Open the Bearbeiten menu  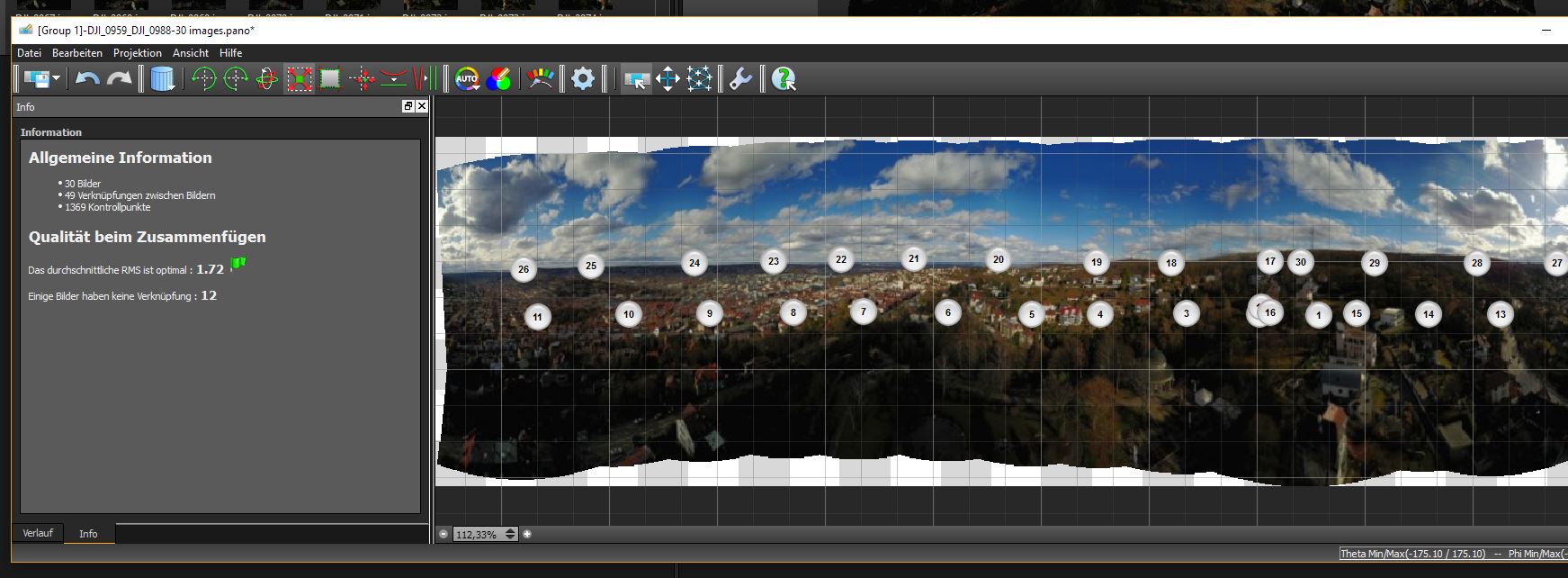click(x=77, y=53)
